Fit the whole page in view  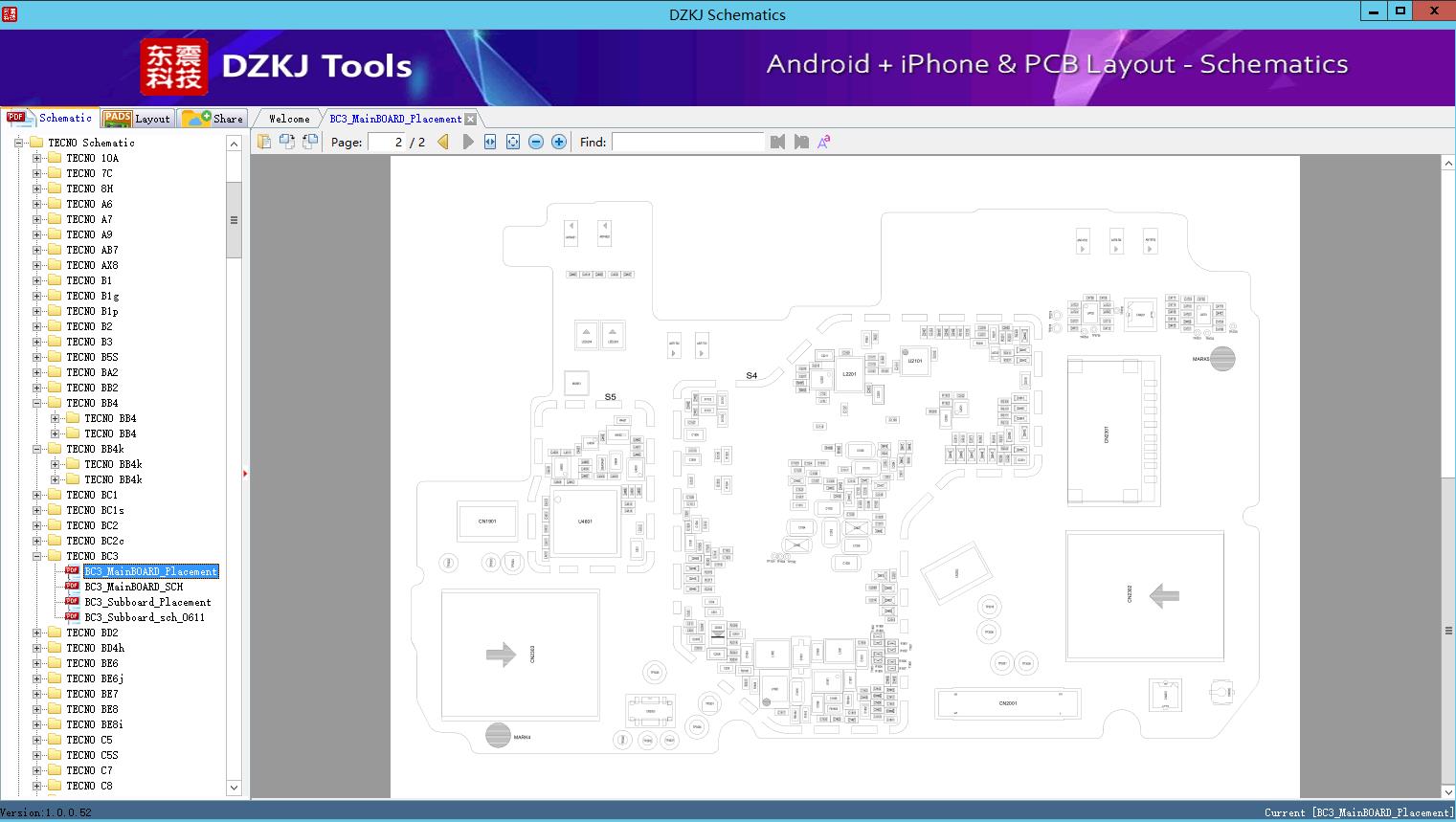click(513, 142)
